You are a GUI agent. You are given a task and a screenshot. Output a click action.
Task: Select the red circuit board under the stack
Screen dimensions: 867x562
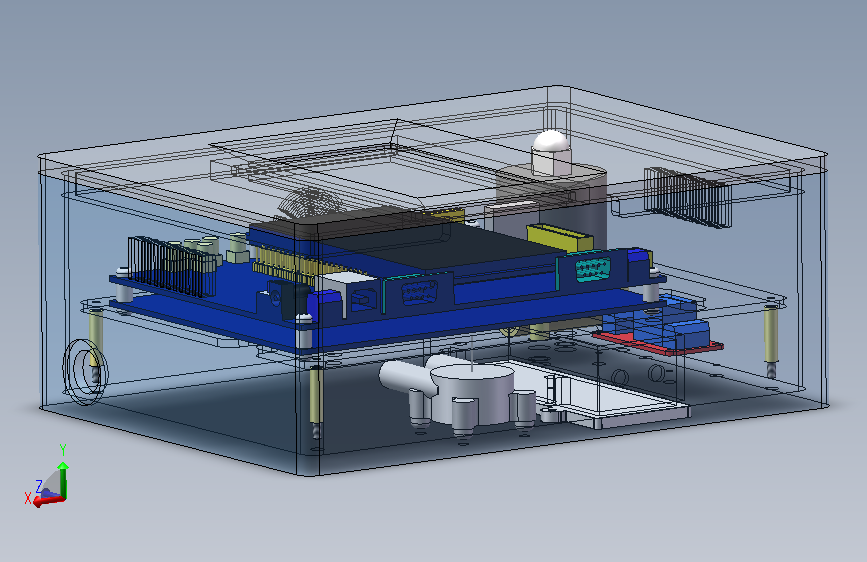pyautogui.click(x=658, y=342)
